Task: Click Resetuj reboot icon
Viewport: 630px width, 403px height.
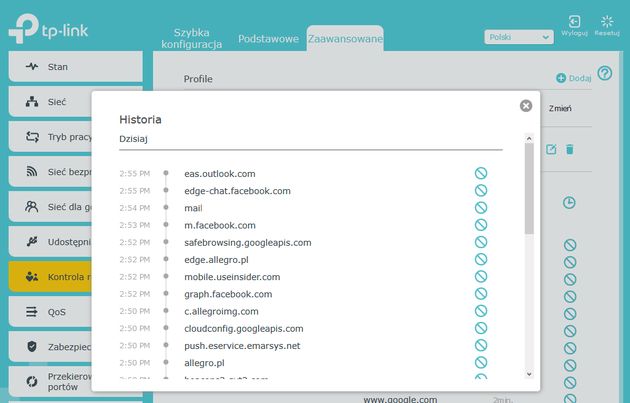Action: 607,26
